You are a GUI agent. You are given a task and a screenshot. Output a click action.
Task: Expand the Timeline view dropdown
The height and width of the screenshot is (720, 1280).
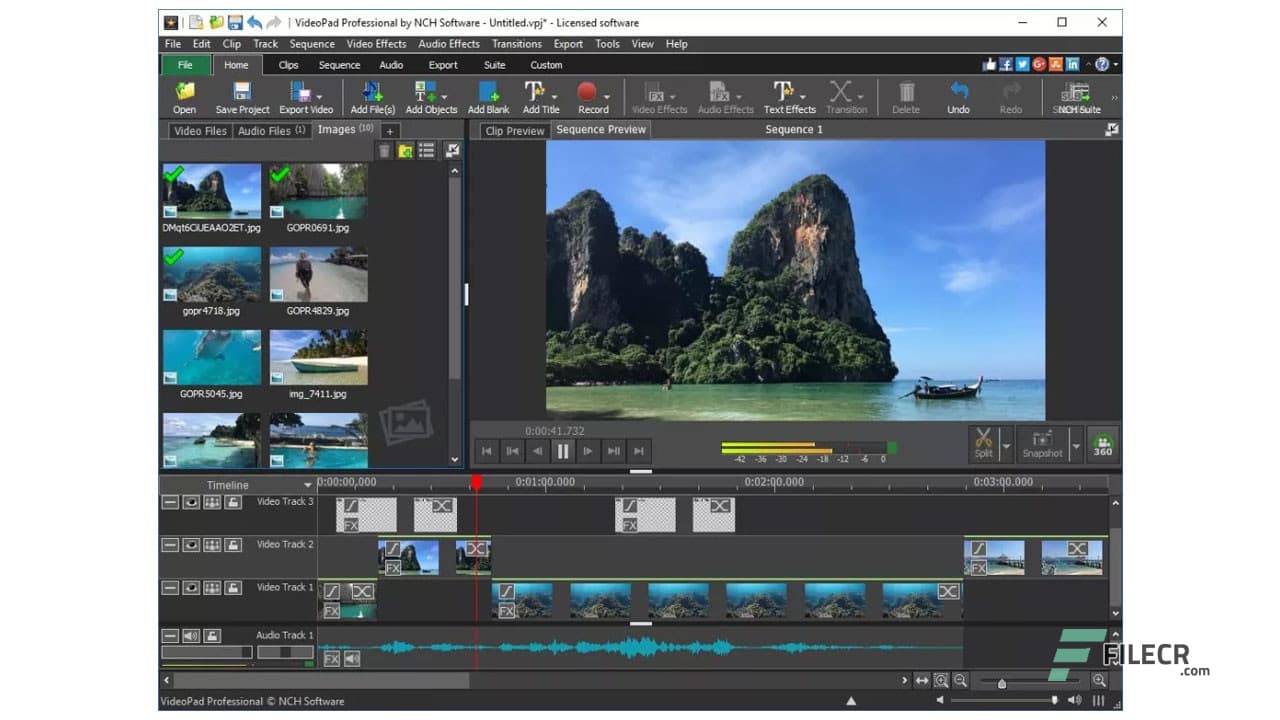(x=307, y=485)
